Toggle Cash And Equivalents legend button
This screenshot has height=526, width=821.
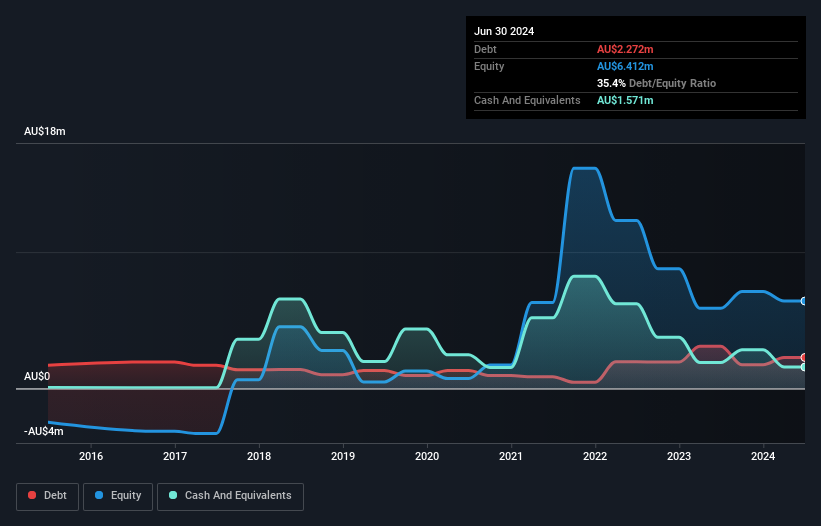pos(230,496)
